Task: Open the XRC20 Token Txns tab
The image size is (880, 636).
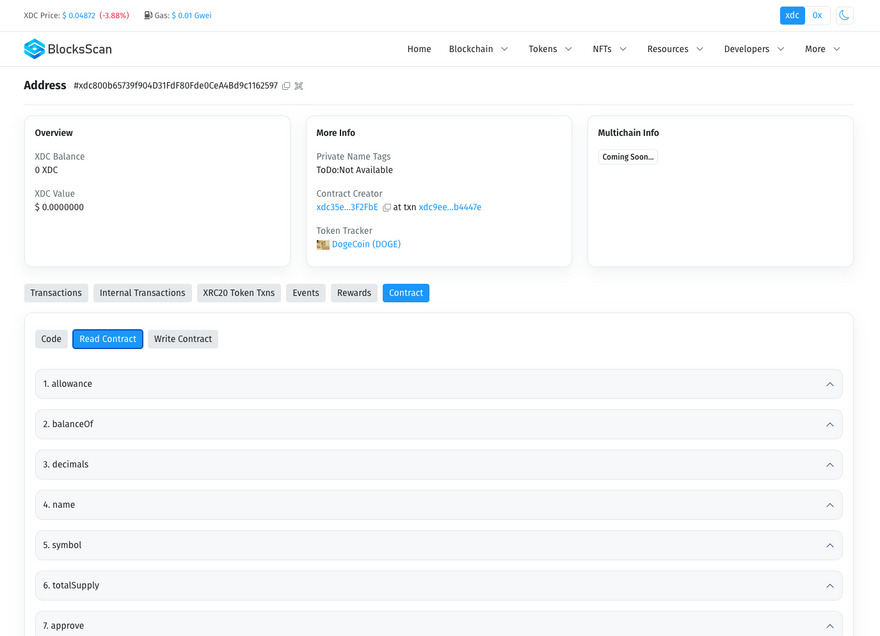Action: (x=239, y=293)
